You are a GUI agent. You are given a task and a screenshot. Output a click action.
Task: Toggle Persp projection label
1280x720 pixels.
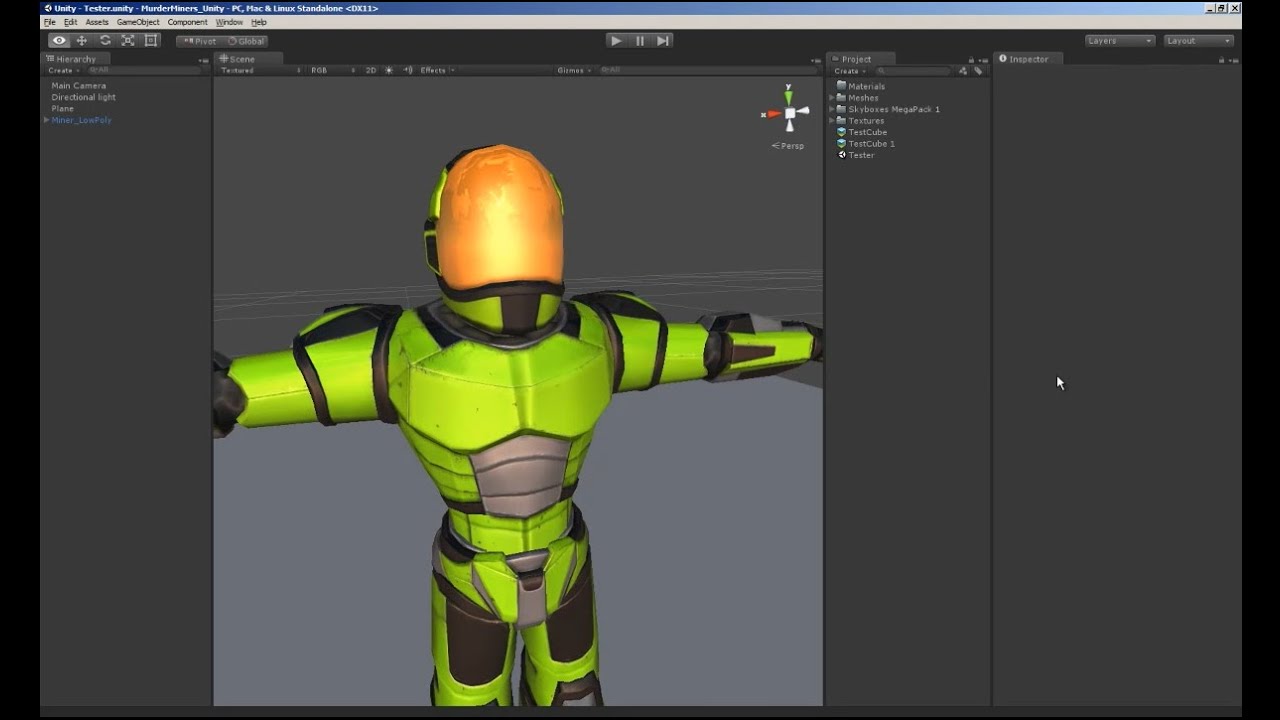[x=788, y=146]
